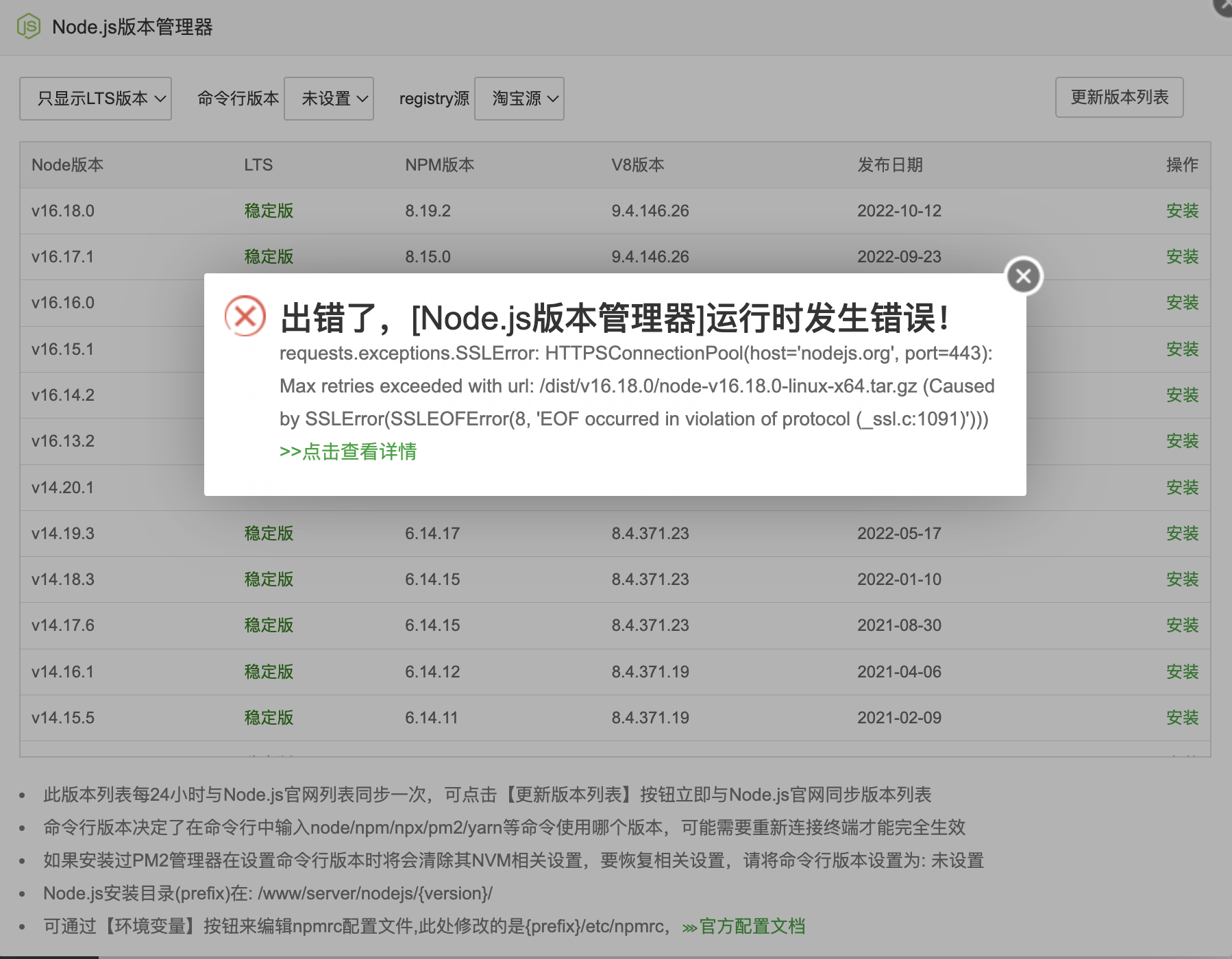1232x959 pixels.
Task: Open the 只显示LTS版本 dropdown
Action: 95,99
